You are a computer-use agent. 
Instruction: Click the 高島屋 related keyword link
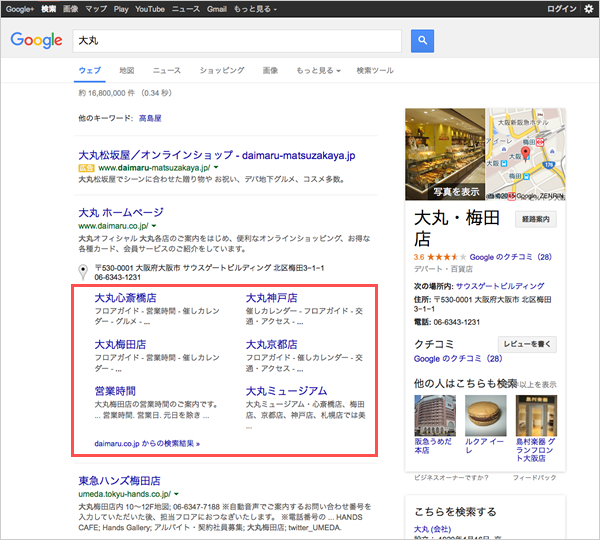click(x=150, y=118)
